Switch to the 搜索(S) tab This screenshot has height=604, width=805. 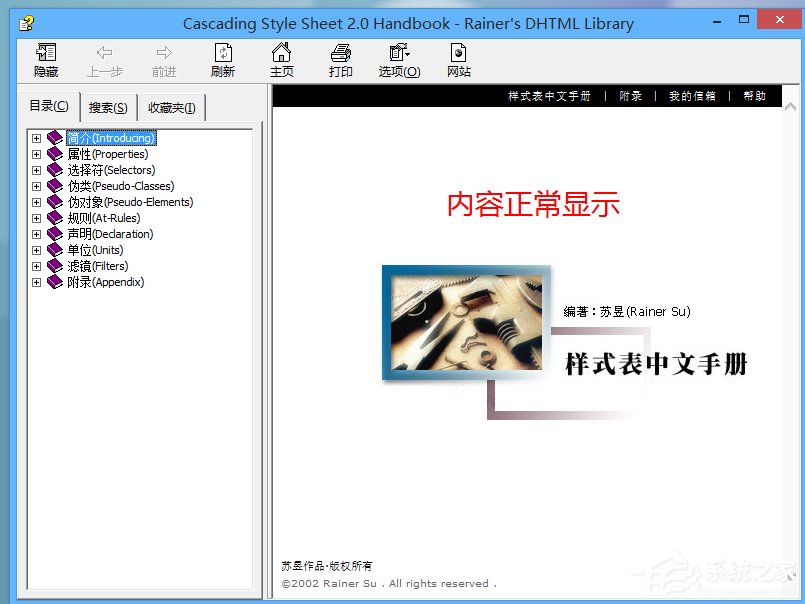click(106, 107)
